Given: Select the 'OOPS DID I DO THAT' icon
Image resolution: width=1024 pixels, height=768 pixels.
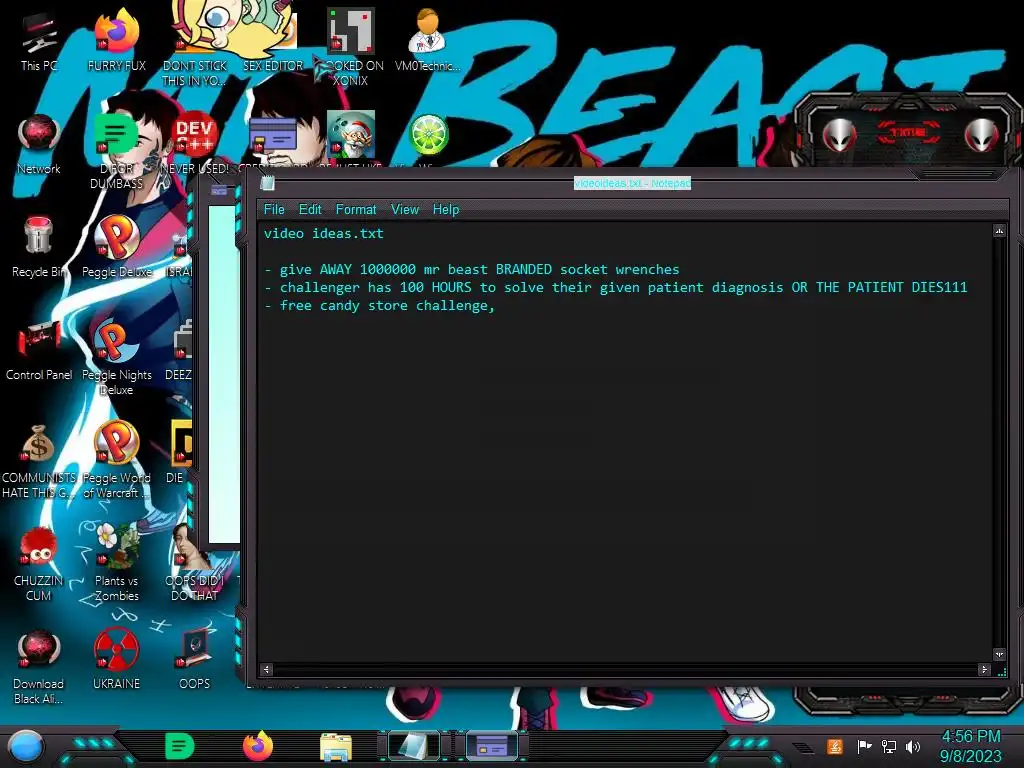Looking at the screenshot, I should (195, 563).
